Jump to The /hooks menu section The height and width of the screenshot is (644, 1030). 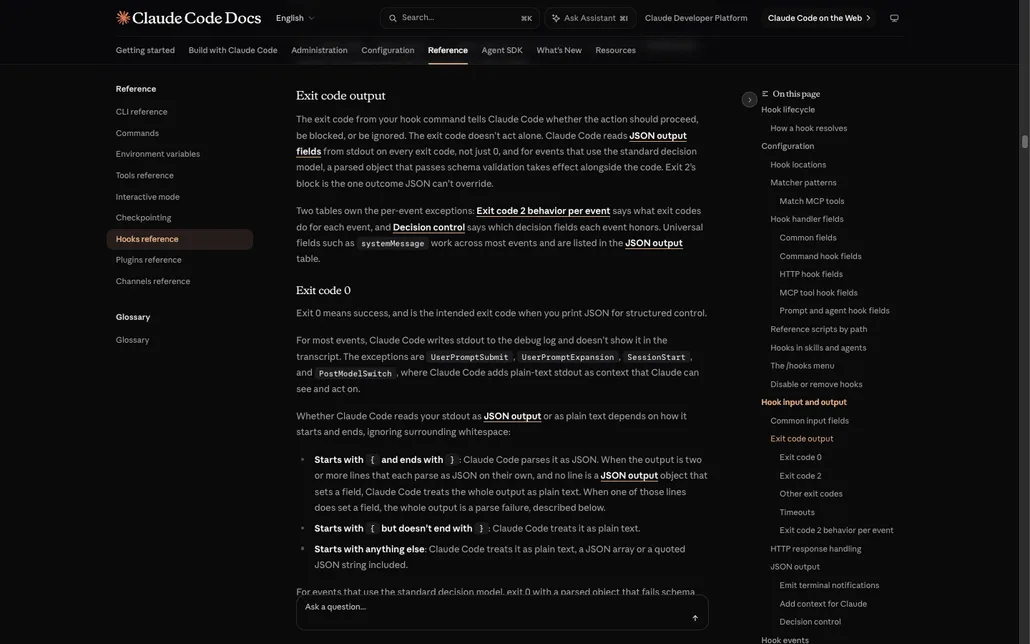tap(802, 365)
